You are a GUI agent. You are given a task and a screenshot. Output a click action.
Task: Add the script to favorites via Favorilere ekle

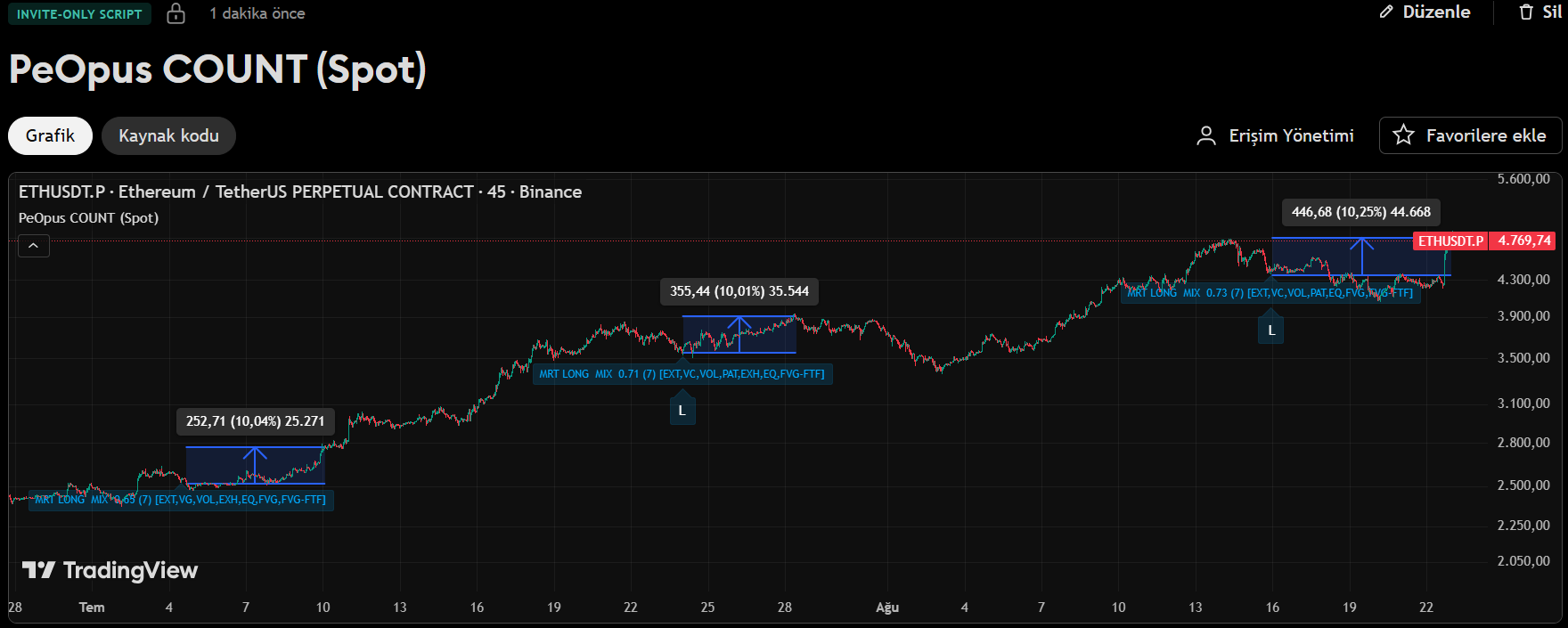(x=1471, y=135)
